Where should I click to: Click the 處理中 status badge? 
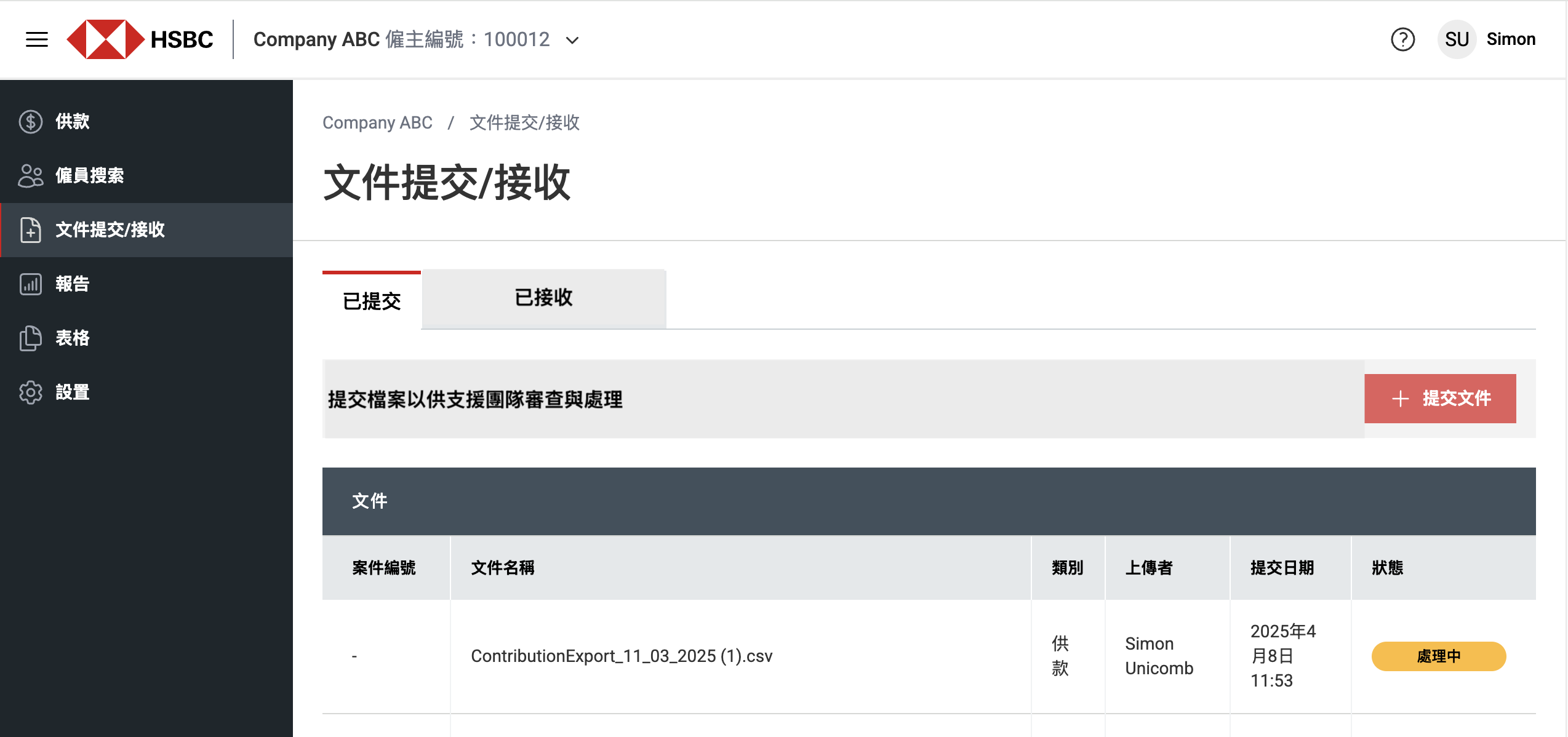click(x=1439, y=656)
